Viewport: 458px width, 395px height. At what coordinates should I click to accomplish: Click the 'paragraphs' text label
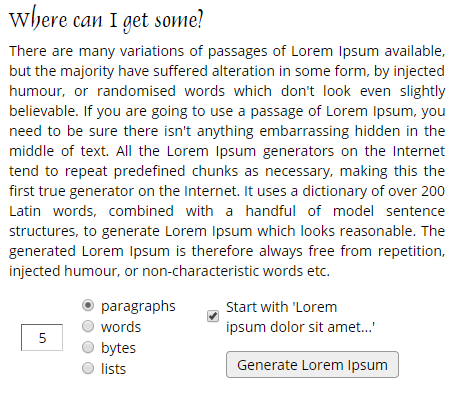138,307
